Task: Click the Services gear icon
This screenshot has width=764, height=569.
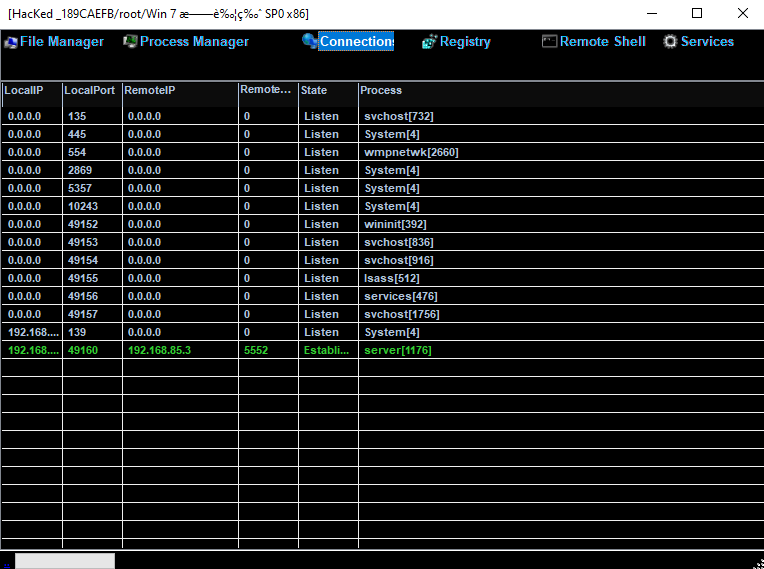Action: coord(670,42)
